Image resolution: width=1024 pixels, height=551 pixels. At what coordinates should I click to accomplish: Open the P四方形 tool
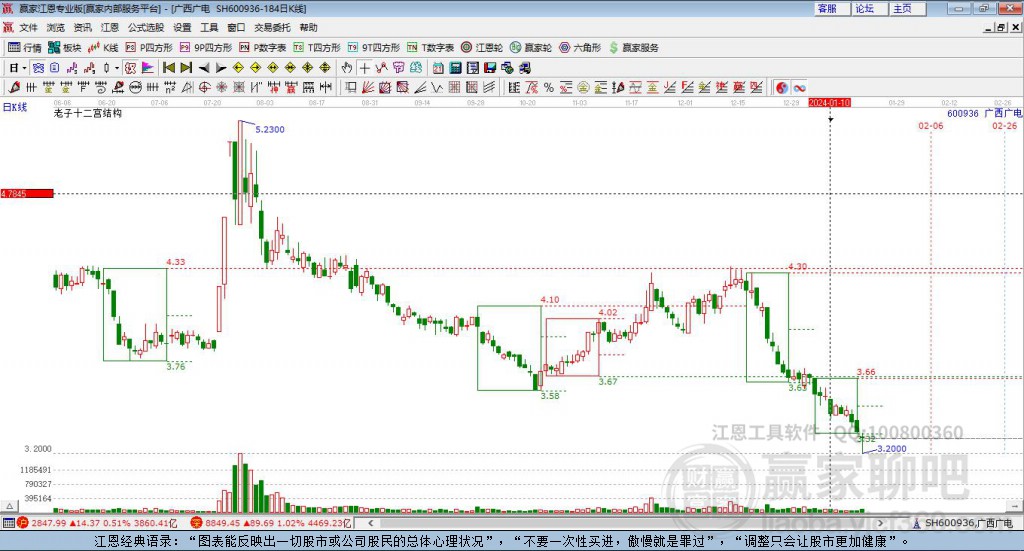(x=149, y=48)
